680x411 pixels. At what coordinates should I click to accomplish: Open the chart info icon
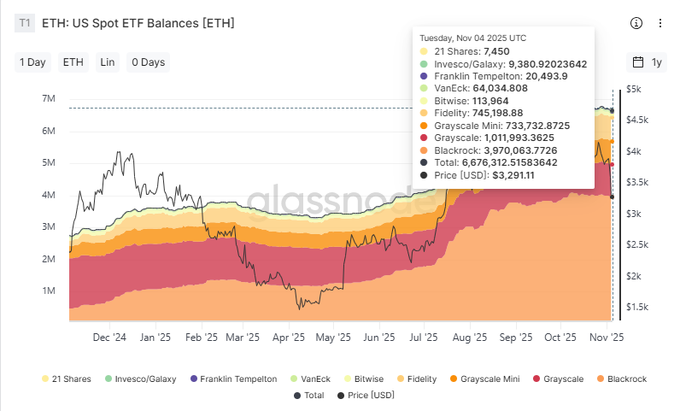(637, 23)
